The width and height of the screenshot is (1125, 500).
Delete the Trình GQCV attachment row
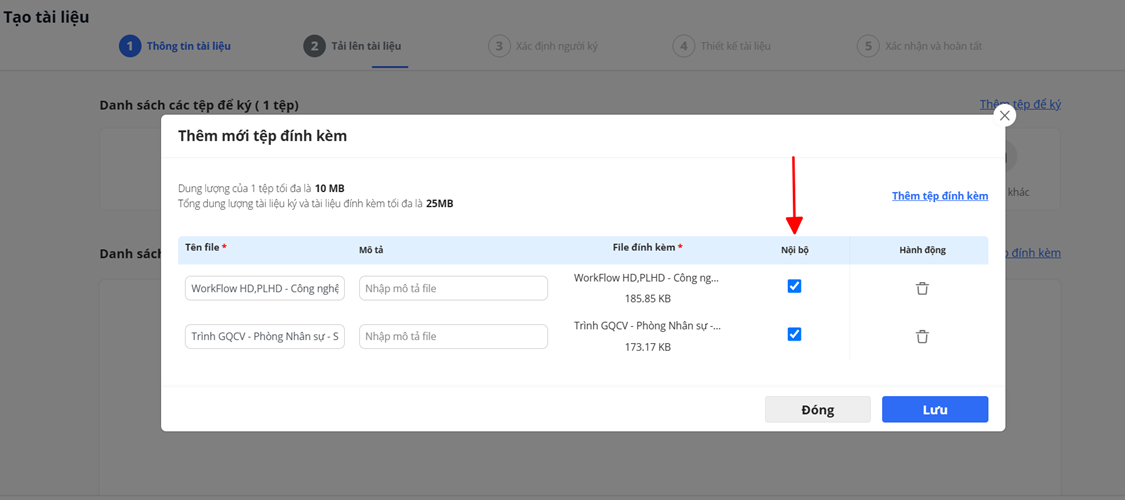coord(922,336)
